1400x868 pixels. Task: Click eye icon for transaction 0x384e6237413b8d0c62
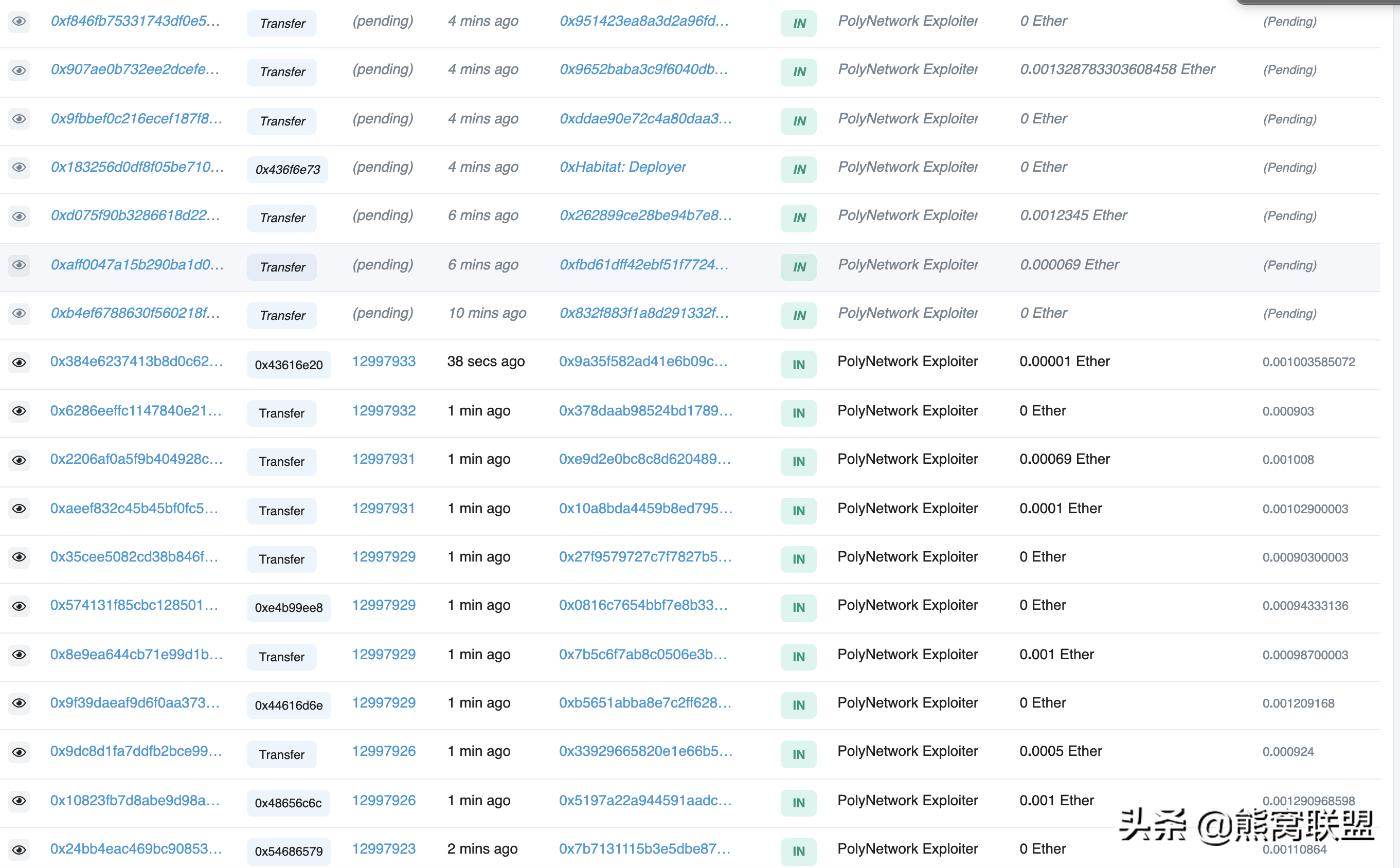coord(19,362)
